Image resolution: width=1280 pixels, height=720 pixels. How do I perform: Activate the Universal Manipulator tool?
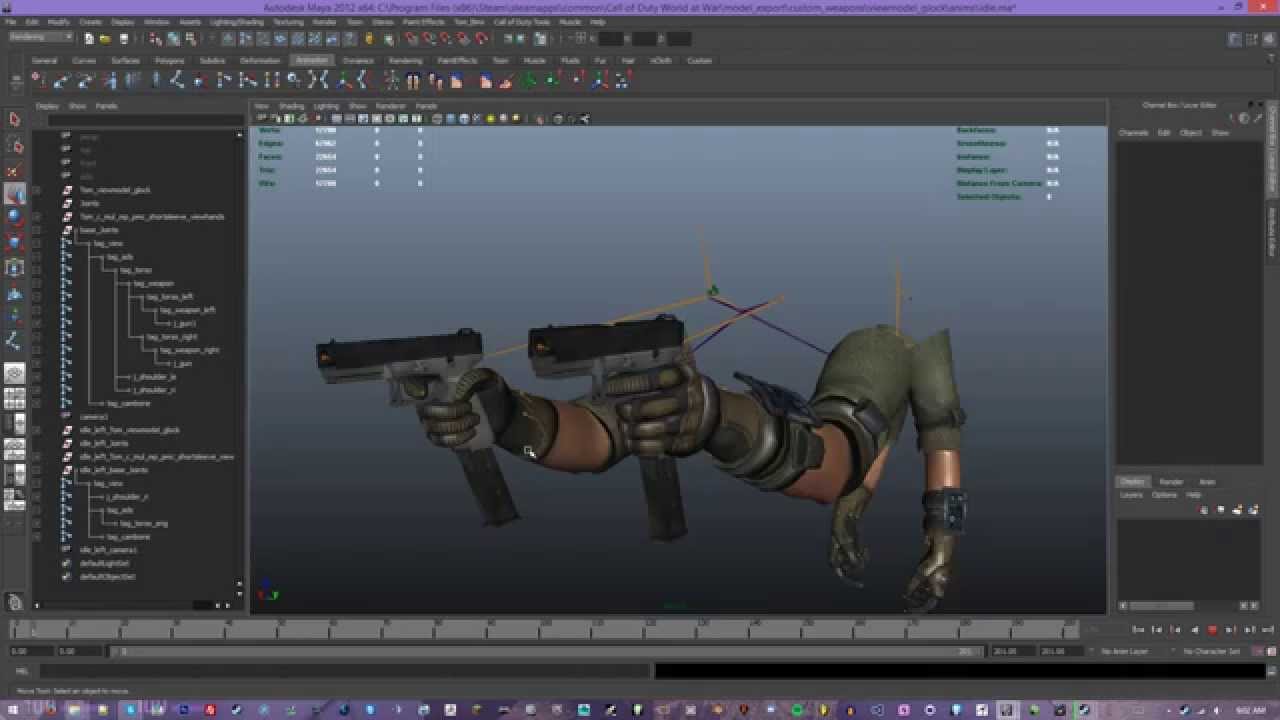(x=14, y=268)
